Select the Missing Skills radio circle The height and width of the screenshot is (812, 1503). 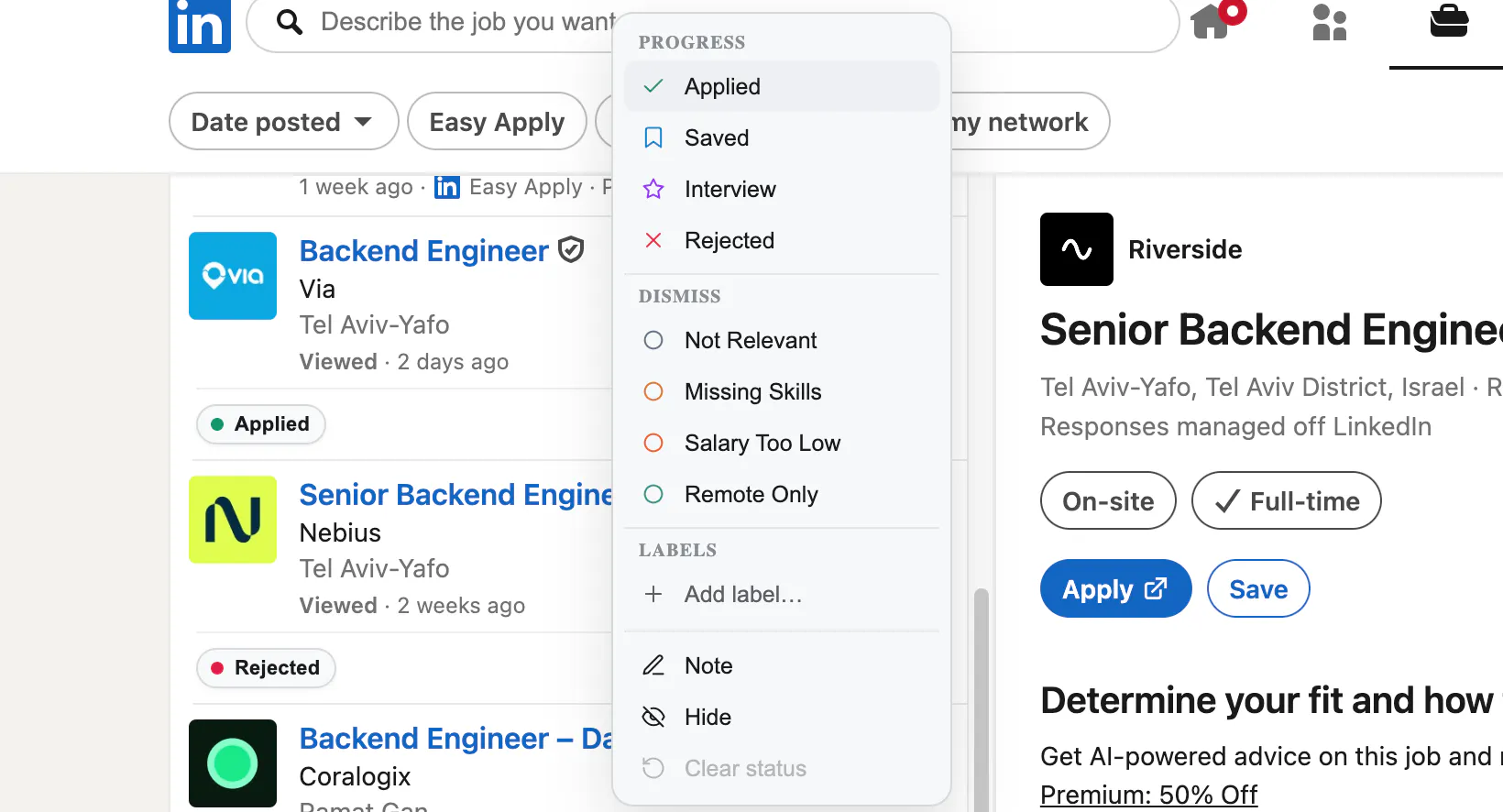pos(653,391)
